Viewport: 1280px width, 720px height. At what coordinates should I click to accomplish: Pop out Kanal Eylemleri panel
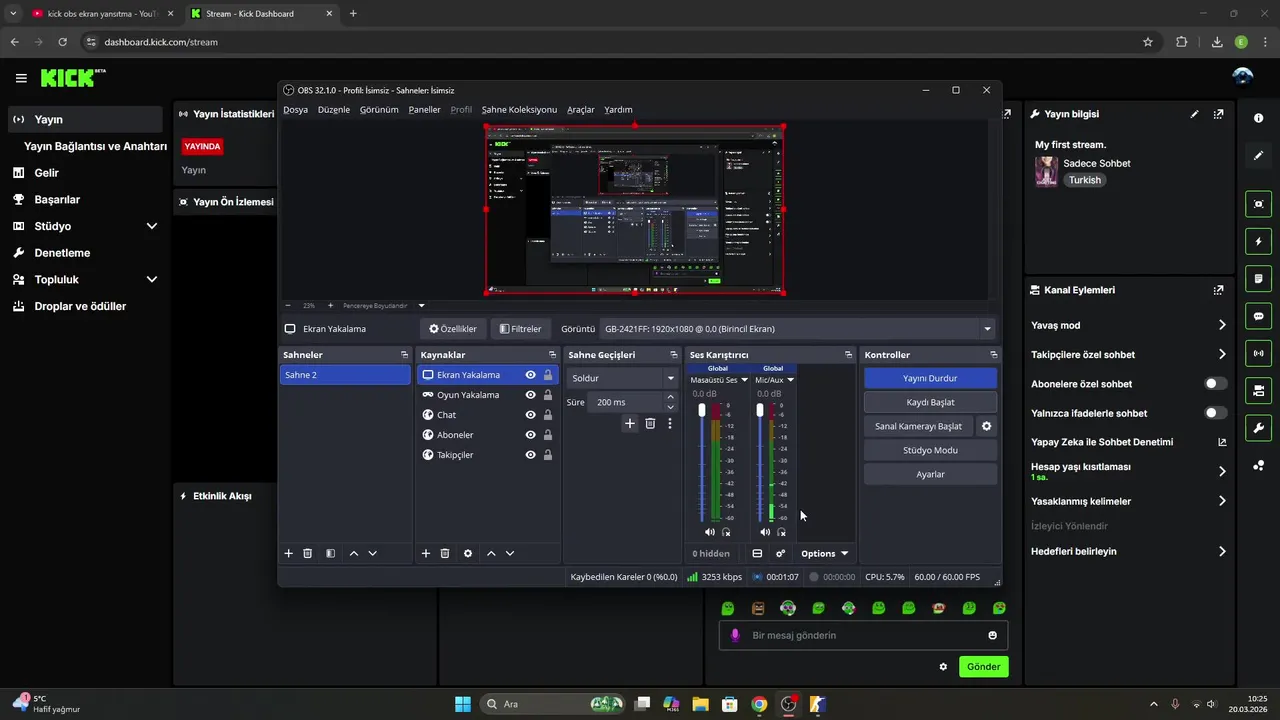pyautogui.click(x=1218, y=290)
